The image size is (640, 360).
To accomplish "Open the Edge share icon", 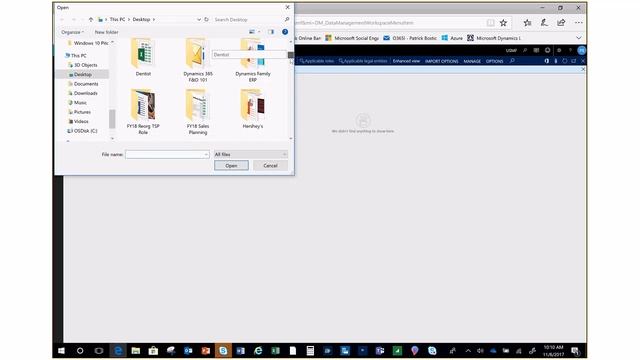I will point(561,23).
